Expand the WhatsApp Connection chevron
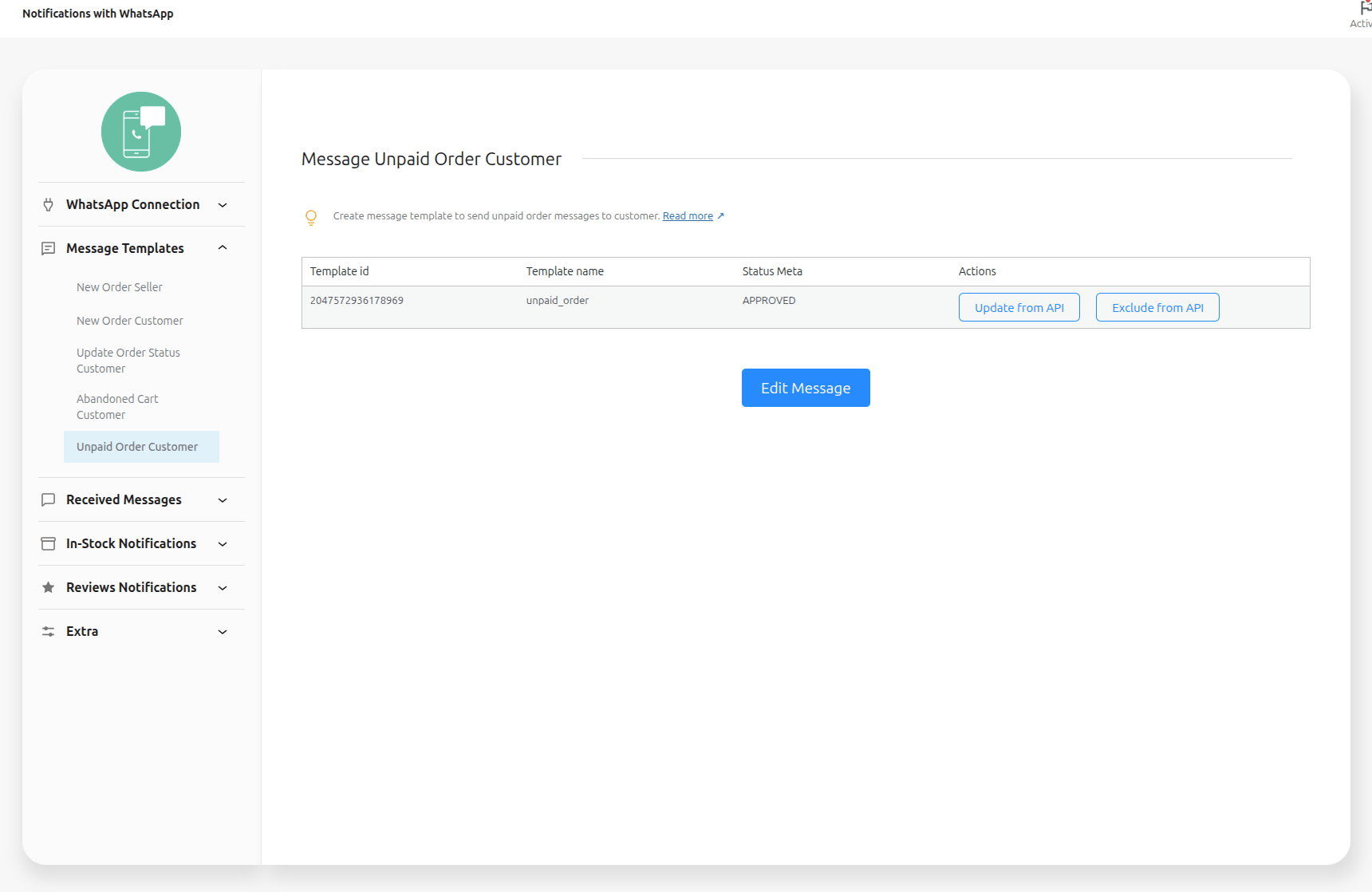Image resolution: width=1372 pixels, height=892 pixels. 223,205
